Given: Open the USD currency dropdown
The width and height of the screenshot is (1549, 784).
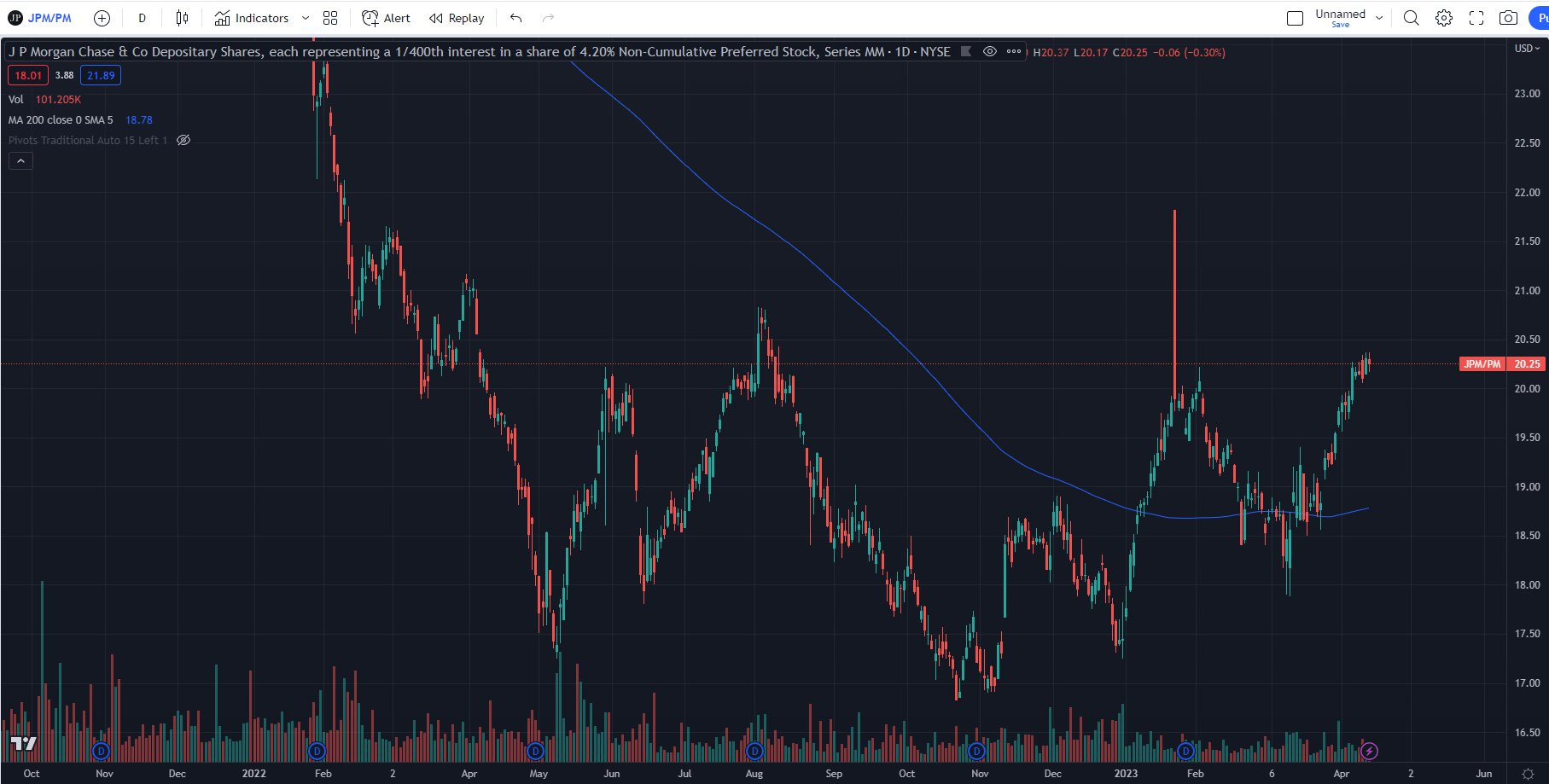Looking at the screenshot, I should click(x=1527, y=49).
